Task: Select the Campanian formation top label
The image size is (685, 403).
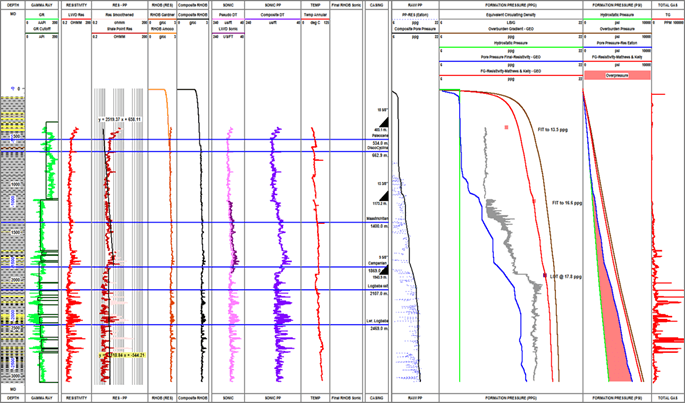Action: 377,263
